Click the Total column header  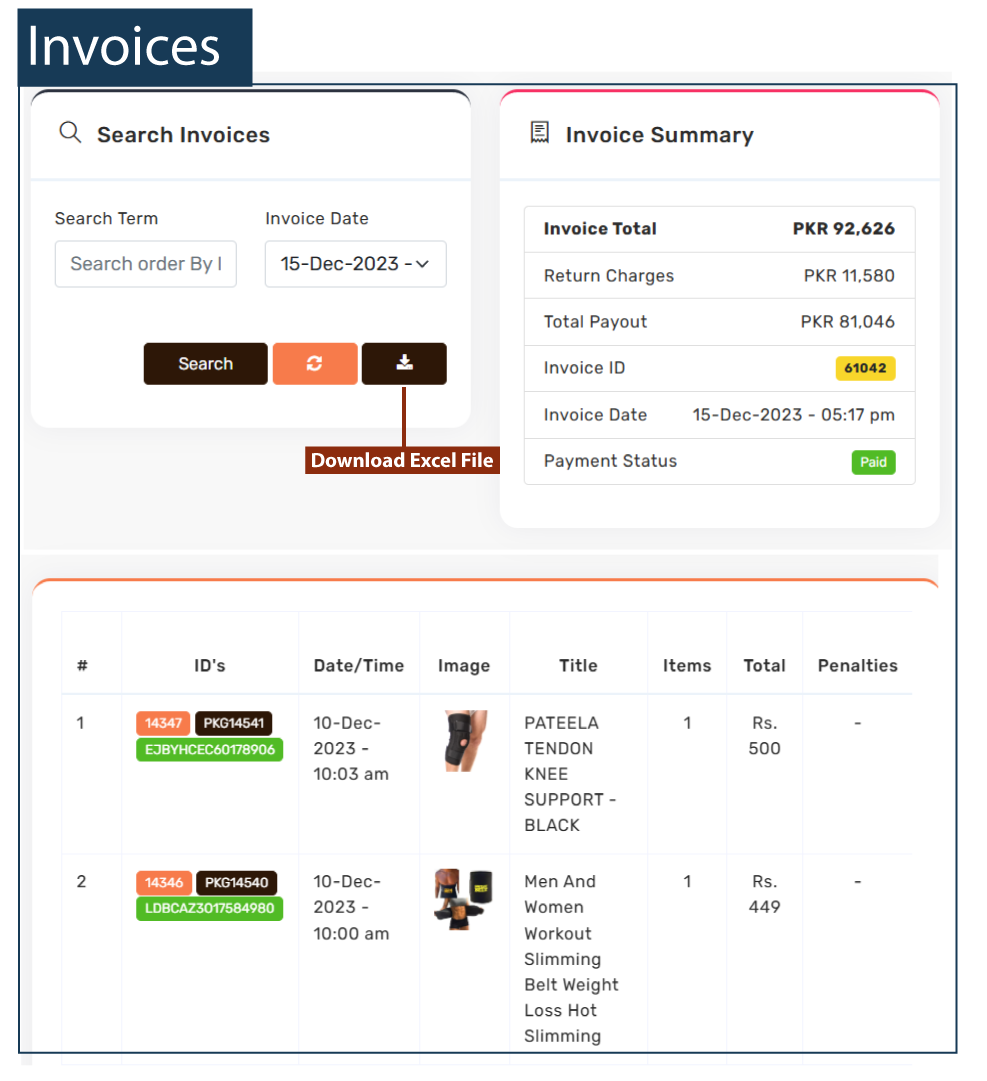pyautogui.click(x=764, y=665)
